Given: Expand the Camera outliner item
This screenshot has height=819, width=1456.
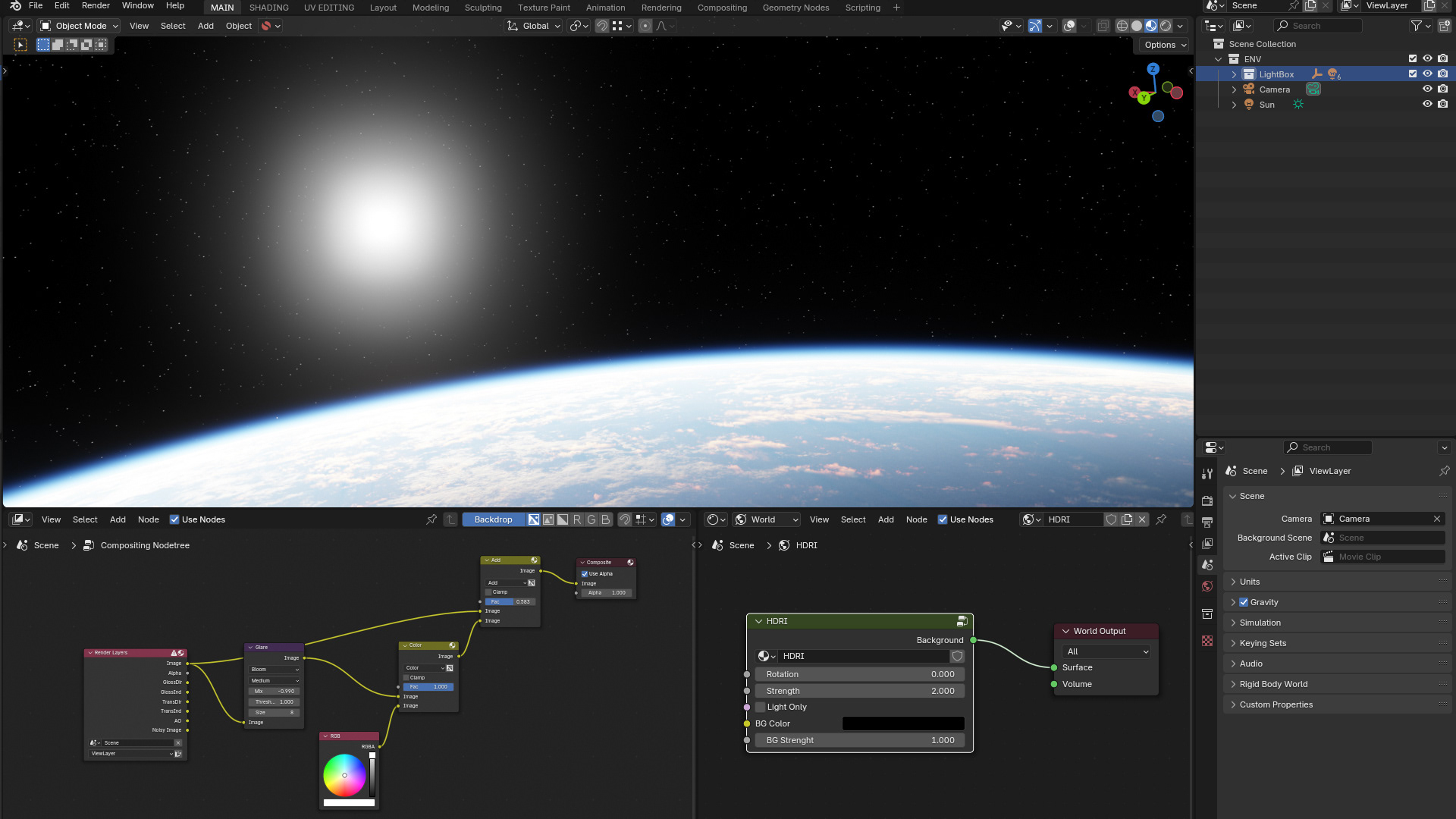Looking at the screenshot, I should coord(1234,89).
